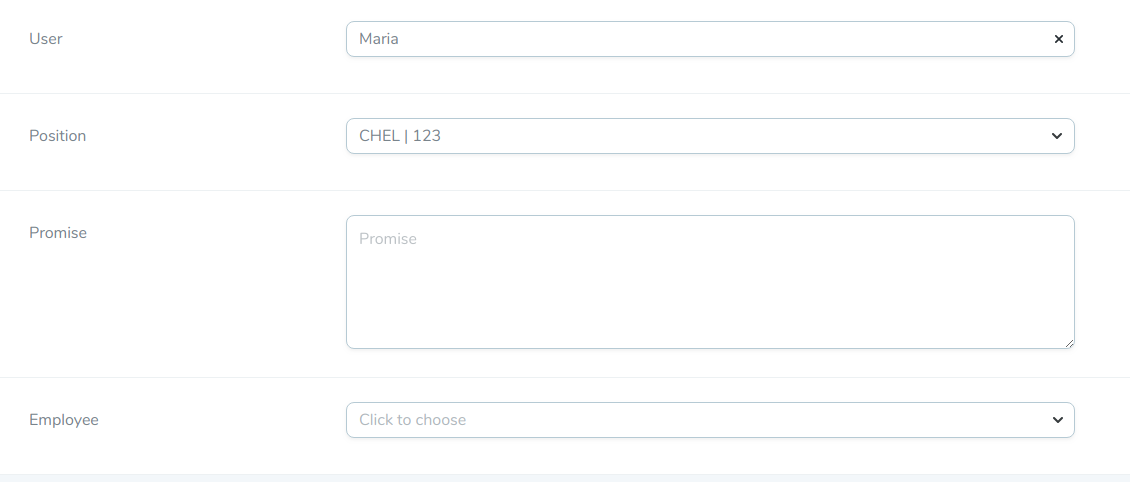Click the 'Position' field label
This screenshot has height=482, width=1130.
pos(58,136)
